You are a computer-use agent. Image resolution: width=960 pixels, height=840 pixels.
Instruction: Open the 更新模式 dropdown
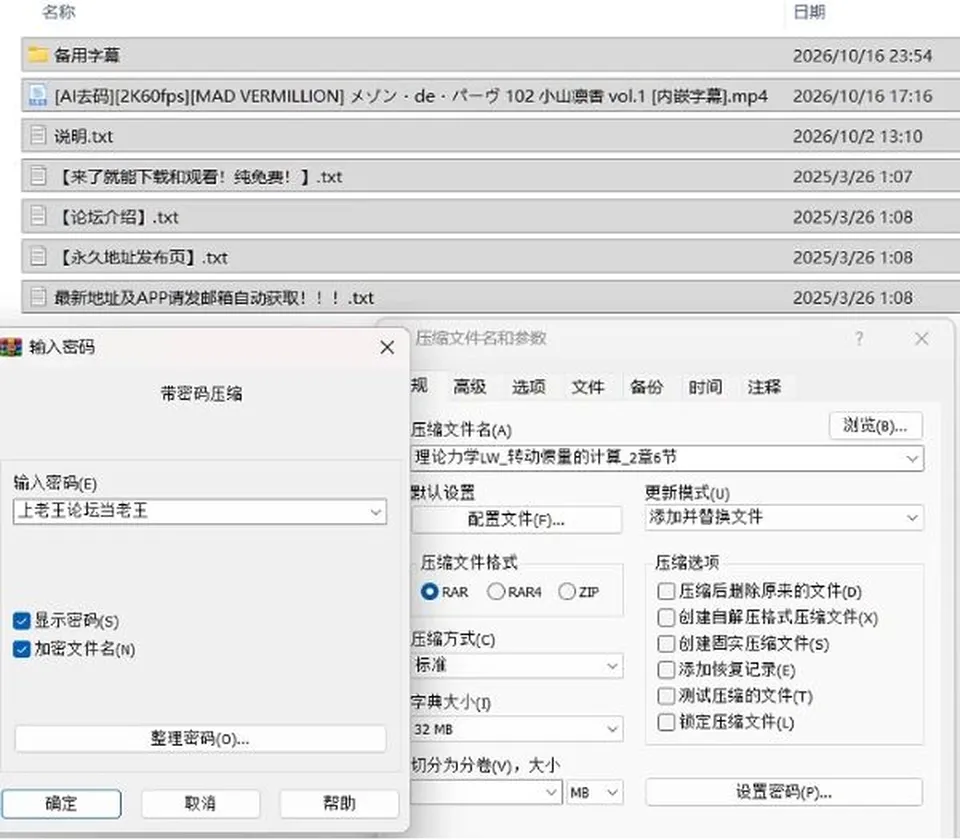[x=784, y=517]
